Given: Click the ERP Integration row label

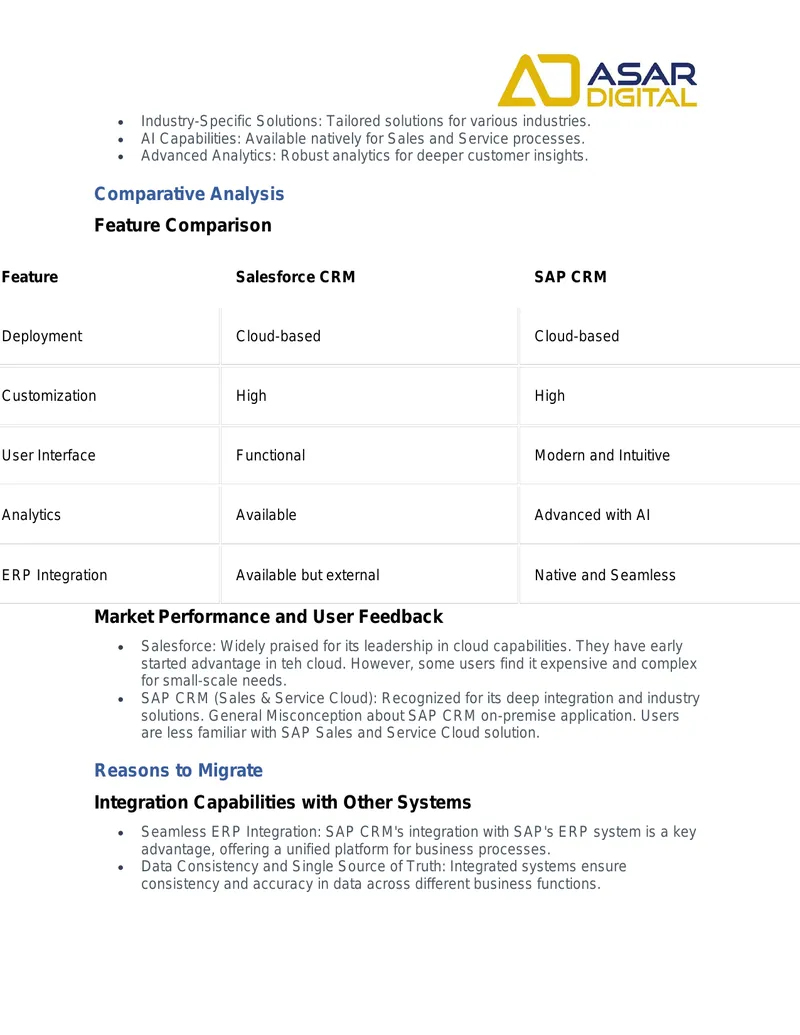Looking at the screenshot, I should pyautogui.click(x=54, y=575).
